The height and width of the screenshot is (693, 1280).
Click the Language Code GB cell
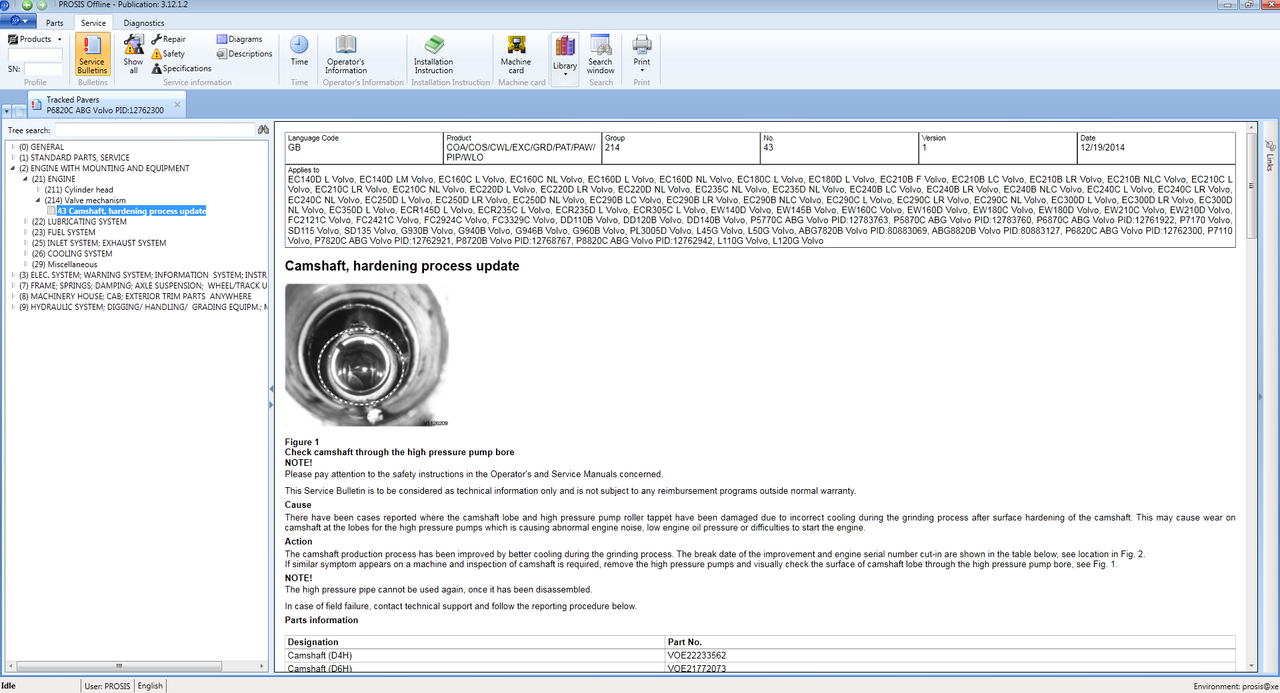pos(364,147)
